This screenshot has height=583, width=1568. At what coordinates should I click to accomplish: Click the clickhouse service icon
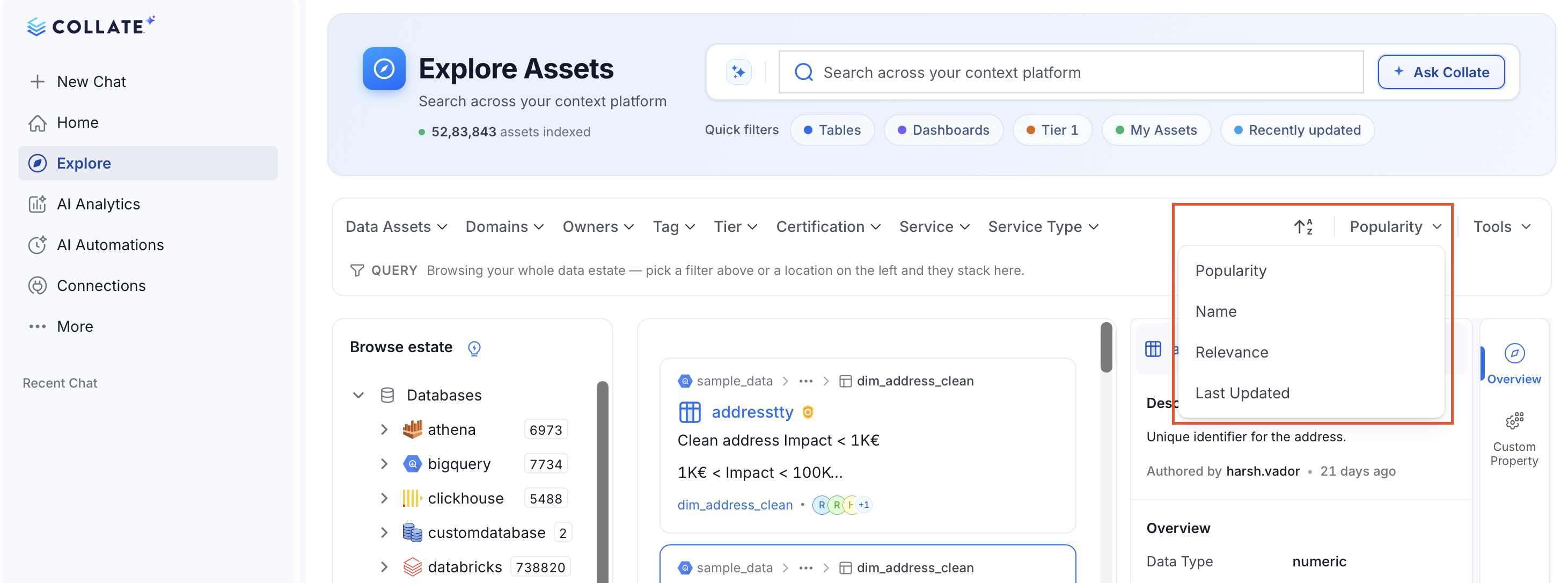412,498
